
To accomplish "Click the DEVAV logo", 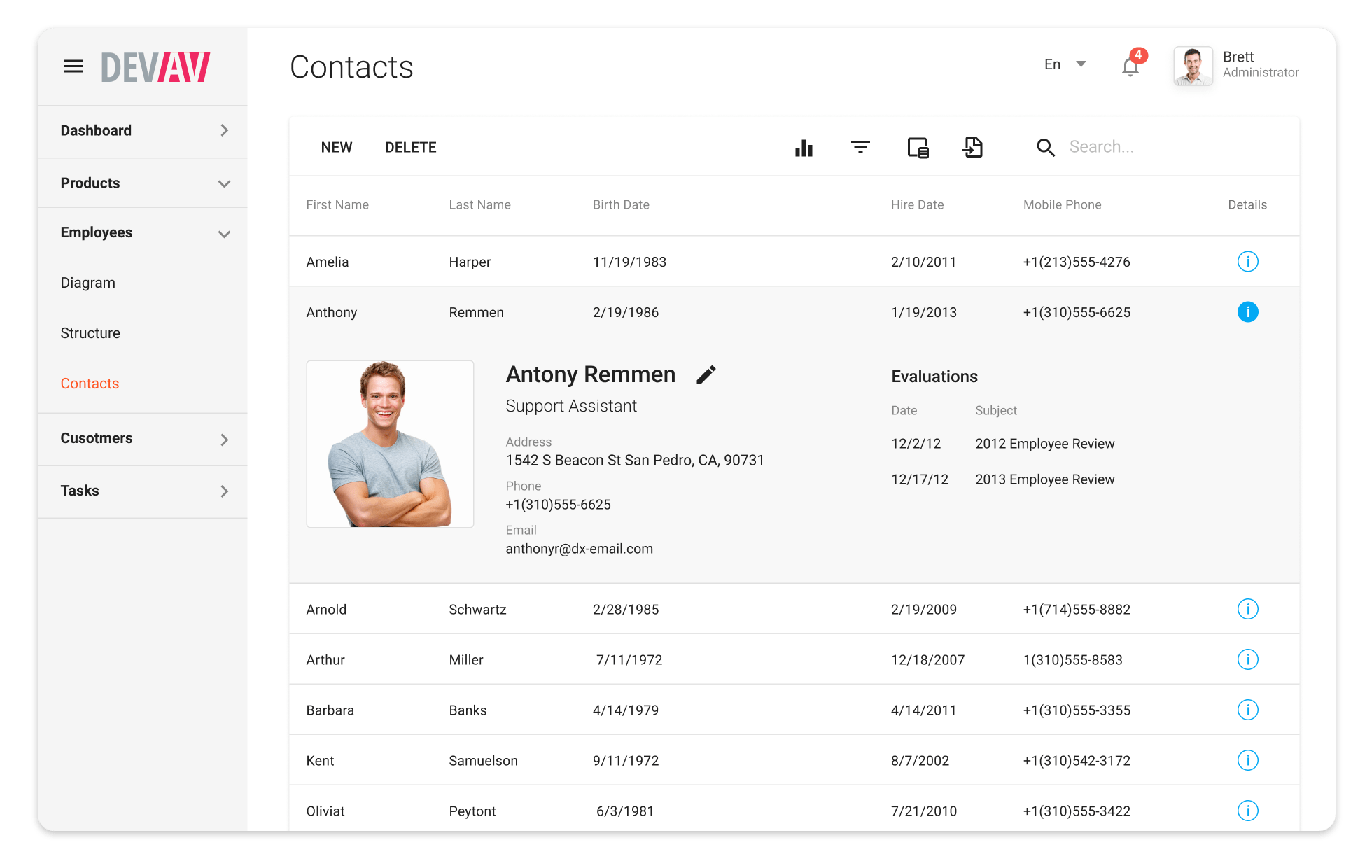I will tap(155, 67).
